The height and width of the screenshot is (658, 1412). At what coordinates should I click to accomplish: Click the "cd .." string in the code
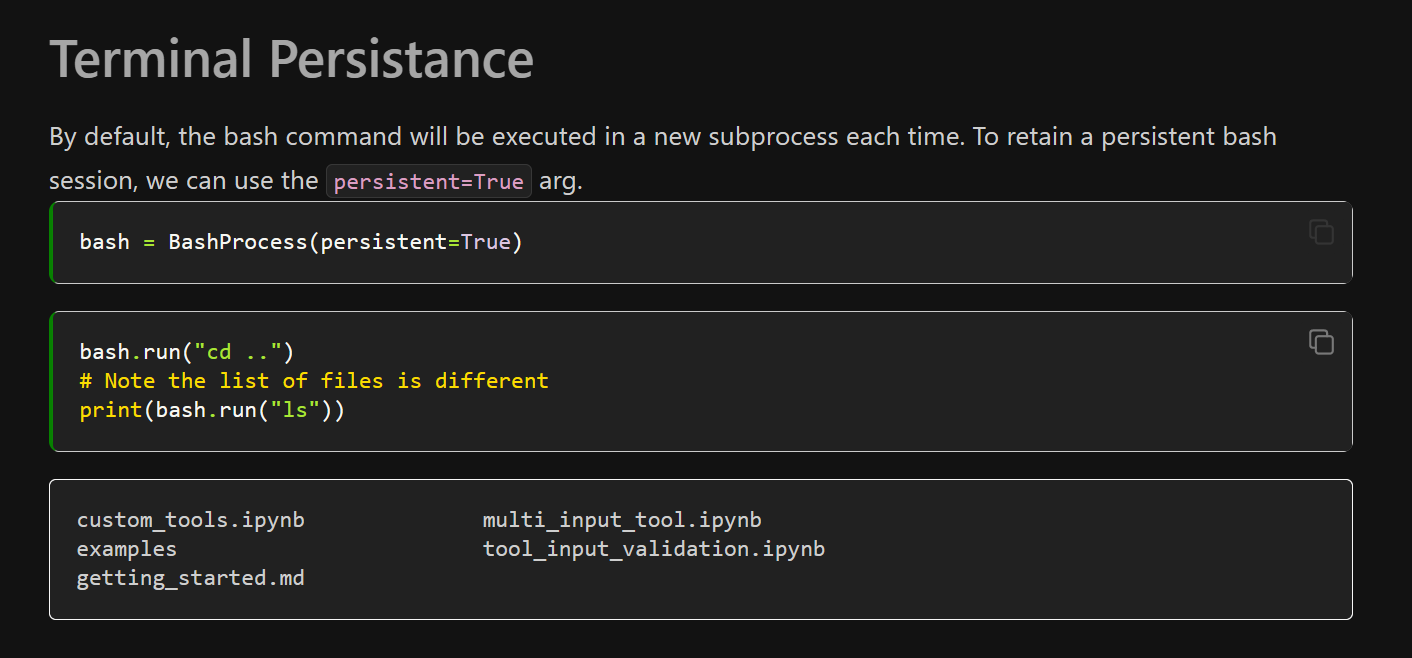[x=238, y=352]
